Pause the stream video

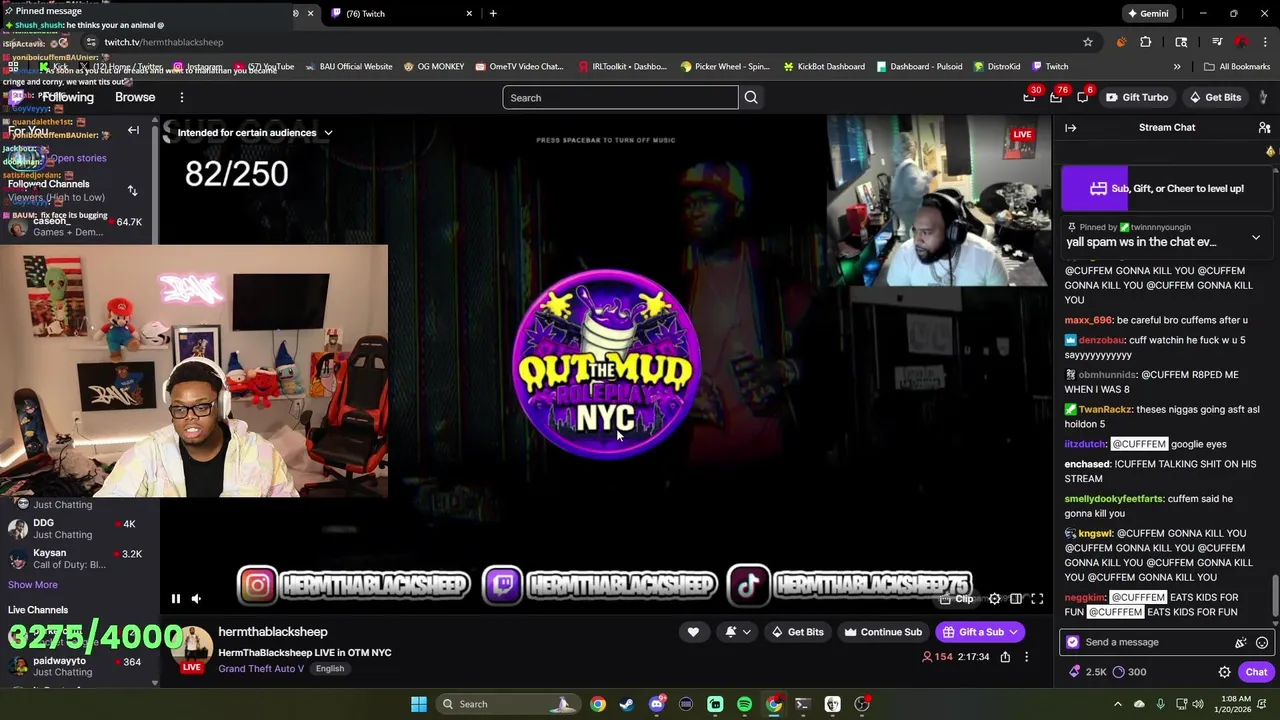(x=175, y=599)
